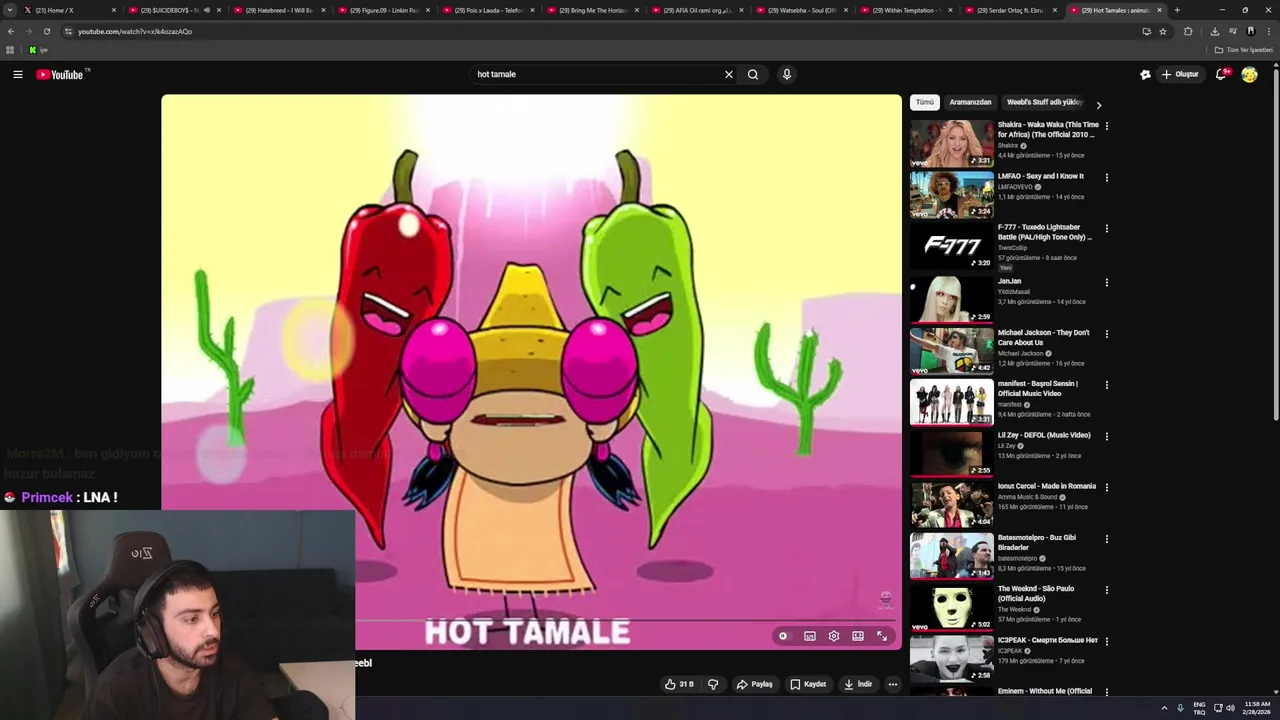This screenshot has width=1280, height=720.
Task: Open options for IC3PEAK video
Action: pyautogui.click(x=1106, y=642)
